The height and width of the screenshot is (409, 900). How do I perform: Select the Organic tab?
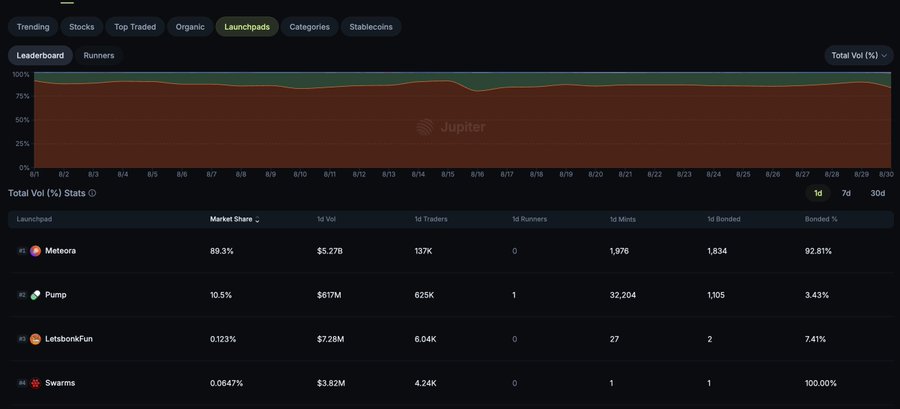coord(190,27)
